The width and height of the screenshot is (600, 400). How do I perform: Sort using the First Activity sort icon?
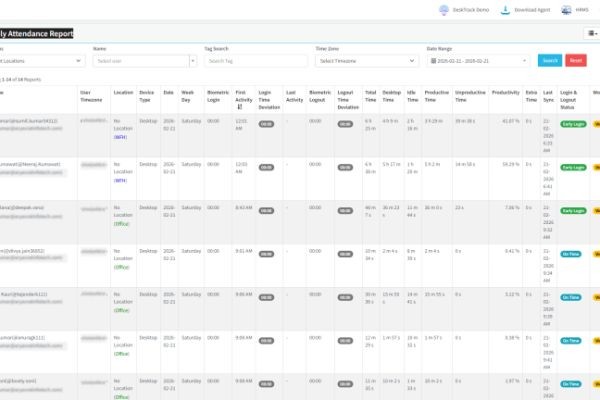coord(240,107)
